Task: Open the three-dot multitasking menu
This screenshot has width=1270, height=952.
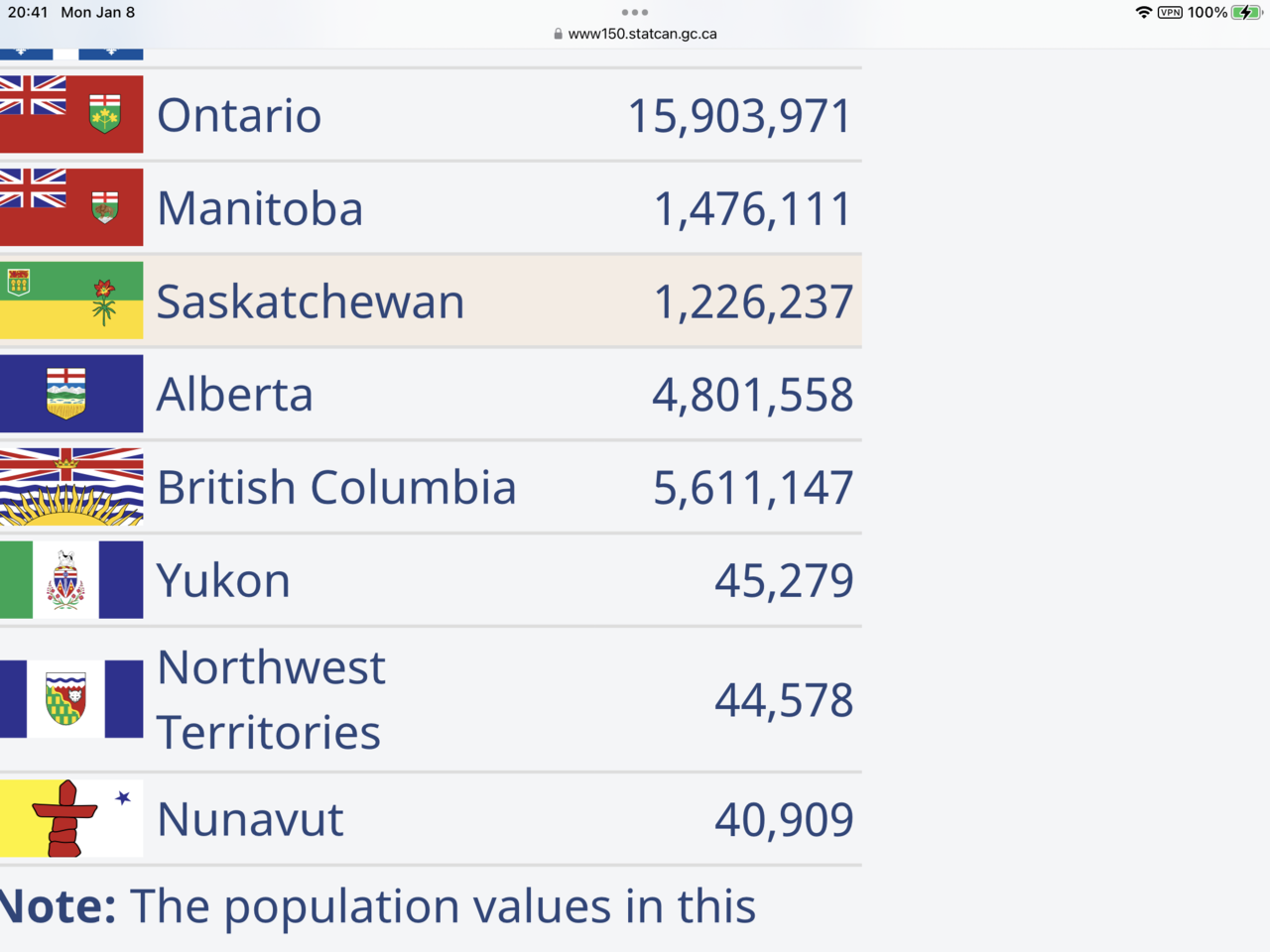Action: click(635, 13)
